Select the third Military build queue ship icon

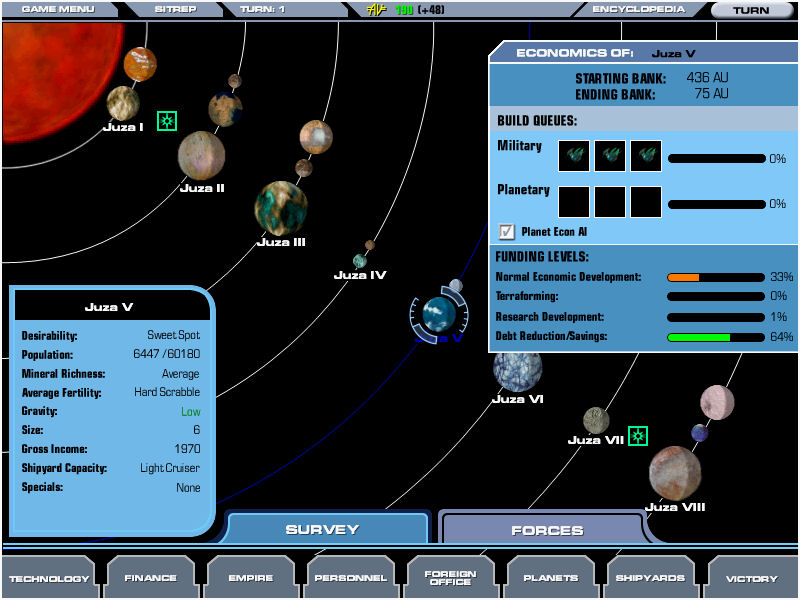click(646, 156)
